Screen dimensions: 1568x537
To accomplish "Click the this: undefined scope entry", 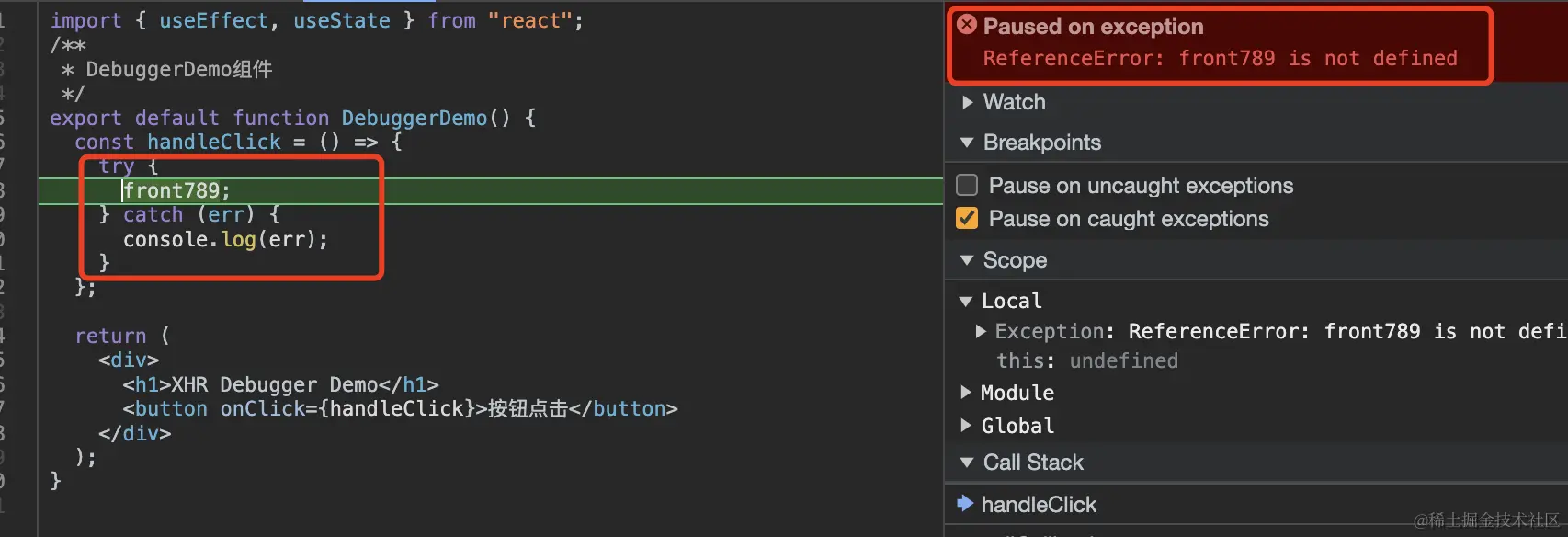I will [x=1087, y=360].
